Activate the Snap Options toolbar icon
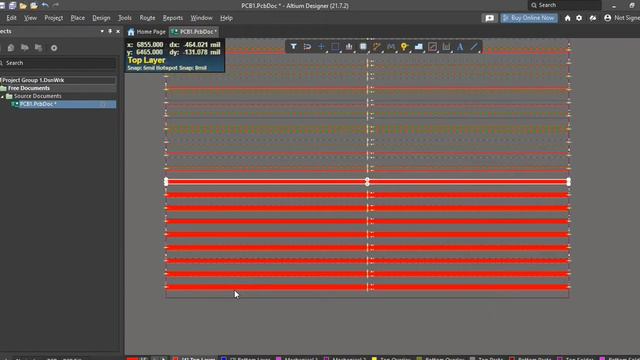 point(307,47)
